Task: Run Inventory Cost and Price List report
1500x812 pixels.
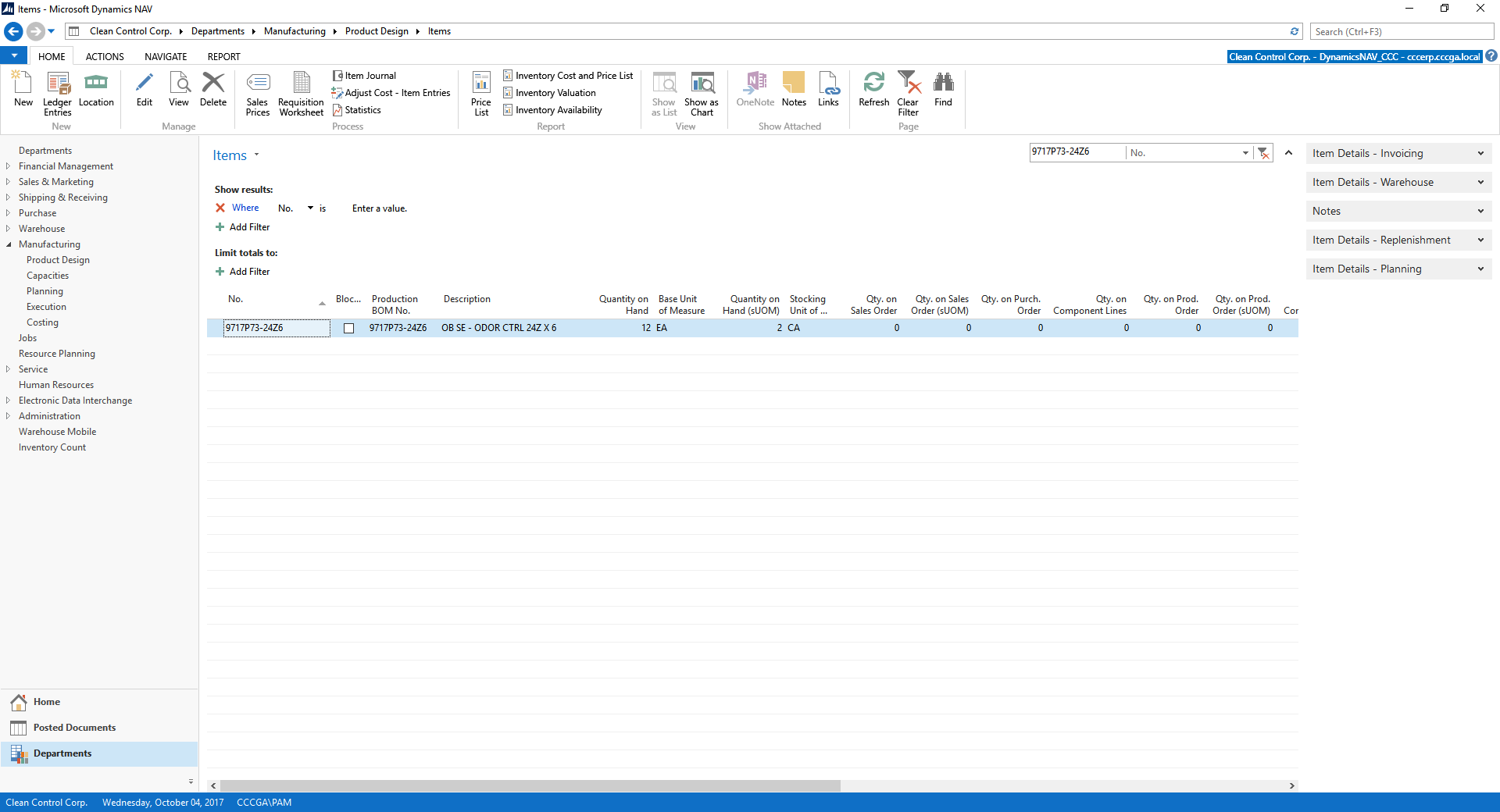Action: [568, 76]
